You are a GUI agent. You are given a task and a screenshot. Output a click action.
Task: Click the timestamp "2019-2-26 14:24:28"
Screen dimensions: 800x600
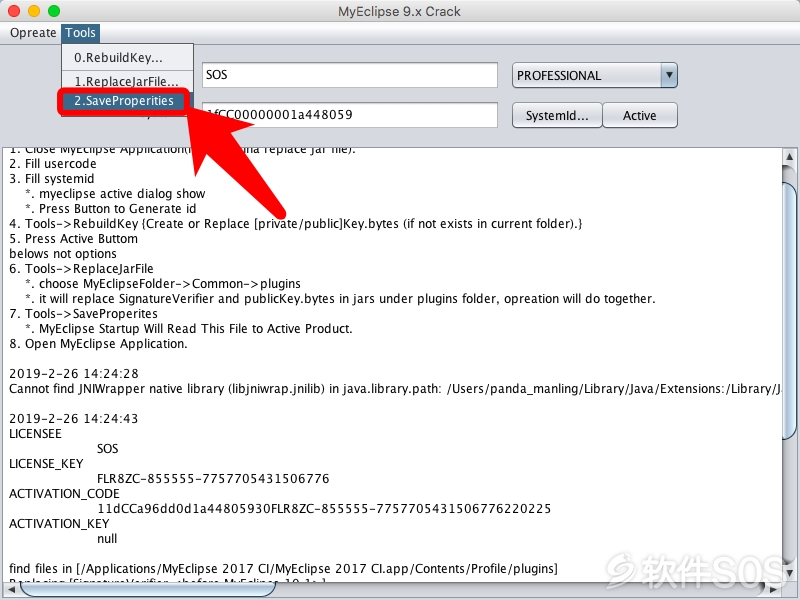coord(74,374)
